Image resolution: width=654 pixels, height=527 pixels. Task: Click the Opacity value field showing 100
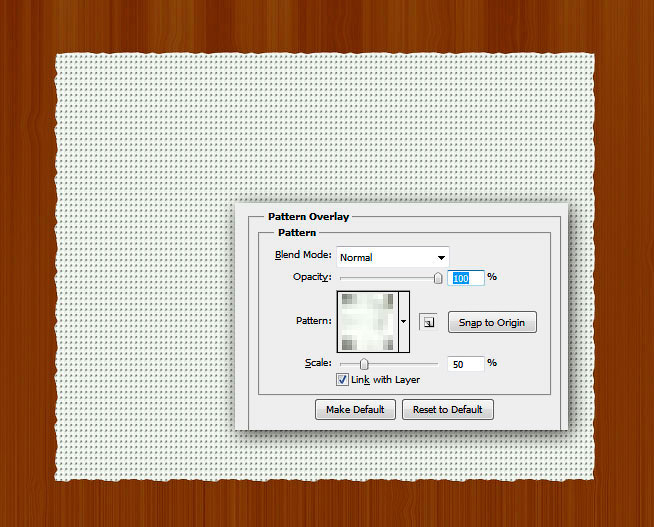pos(466,278)
